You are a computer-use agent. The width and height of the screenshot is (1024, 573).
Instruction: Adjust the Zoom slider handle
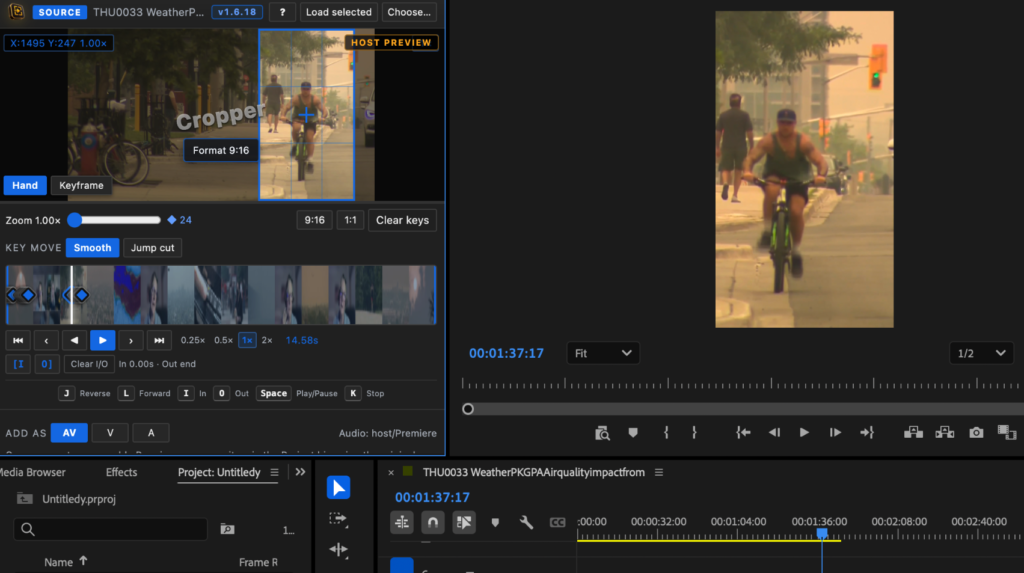pyautogui.click(x=75, y=220)
